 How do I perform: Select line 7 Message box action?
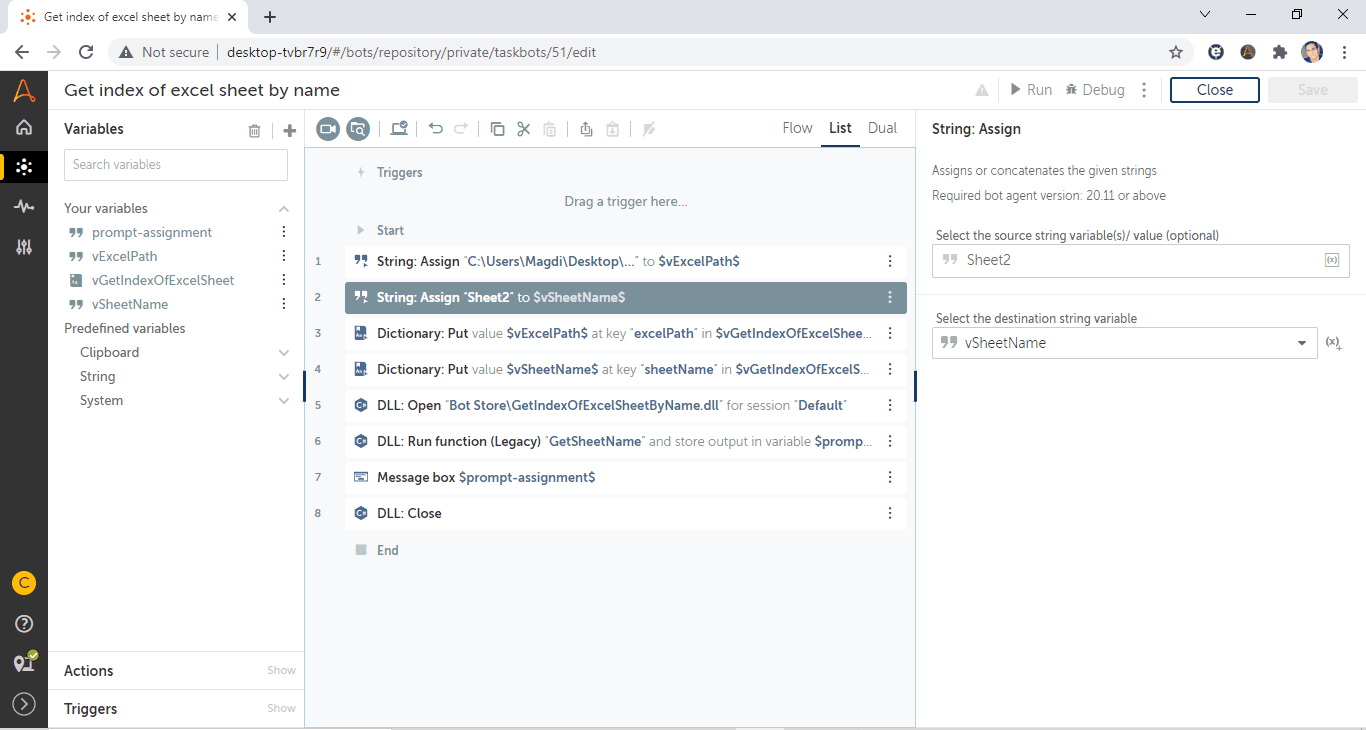click(626, 477)
